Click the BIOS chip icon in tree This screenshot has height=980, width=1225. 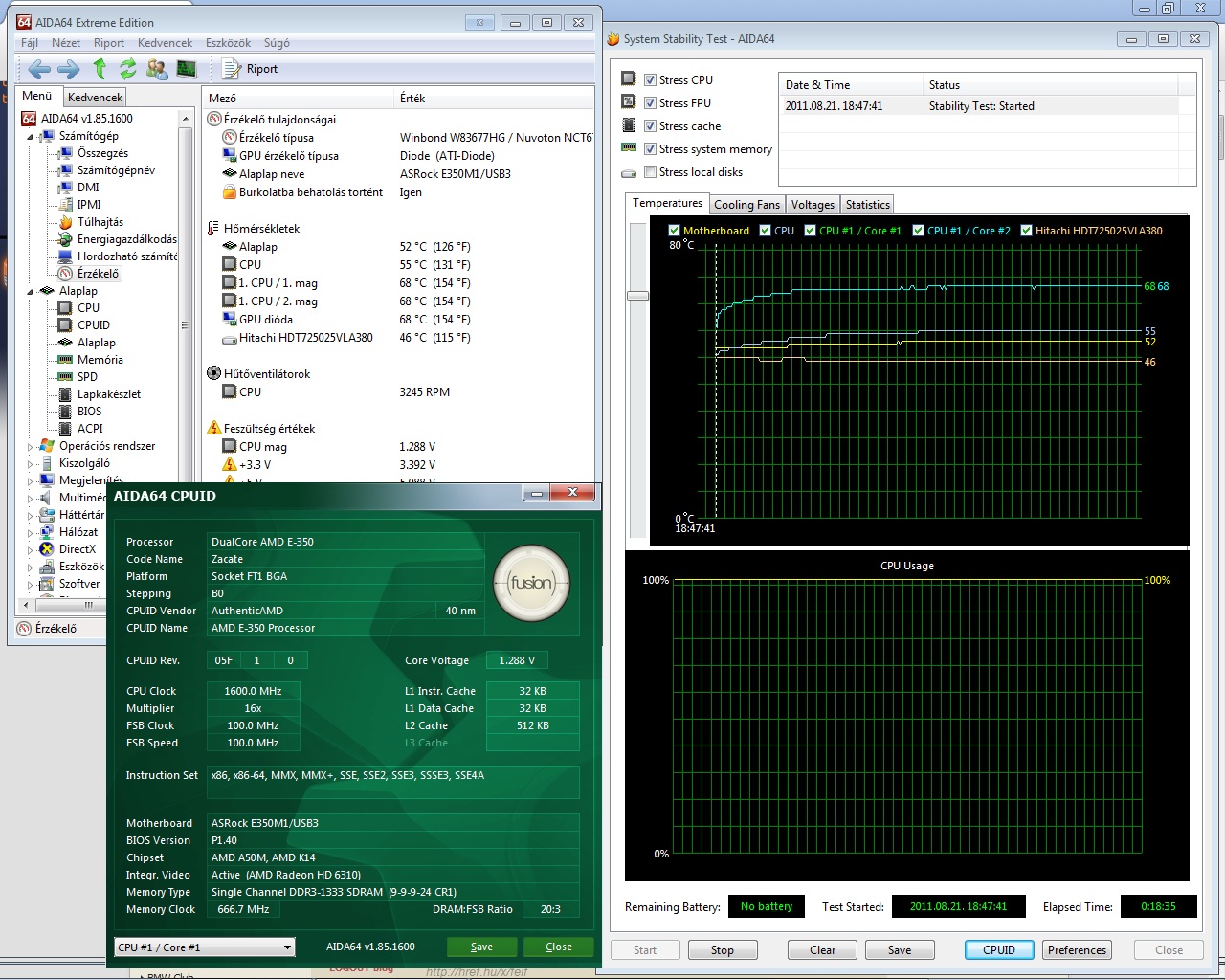click(65, 412)
